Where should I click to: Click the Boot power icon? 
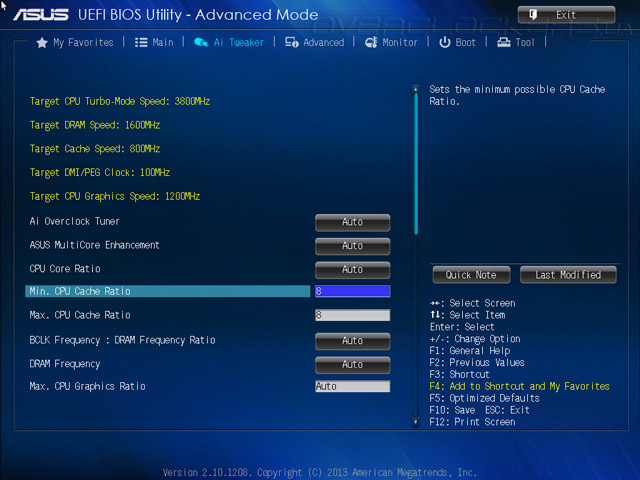pyautogui.click(x=444, y=42)
